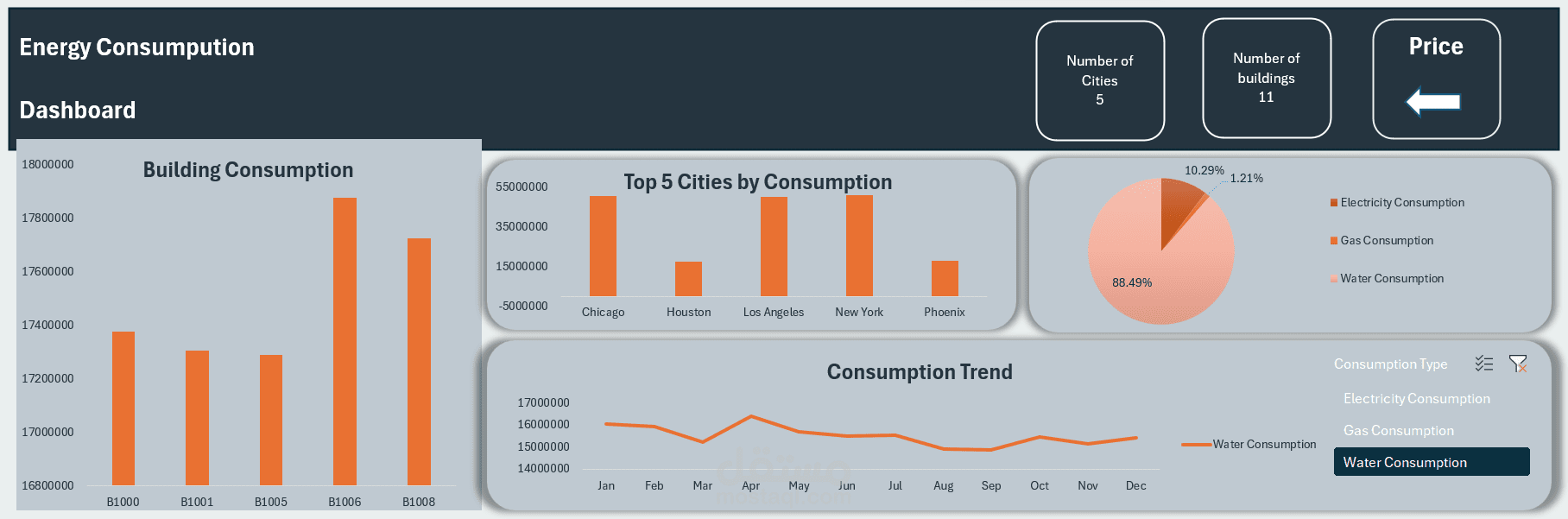The width and height of the screenshot is (1568, 519).
Task: Select the B1001 bar in Building Consumption
Action: (197, 418)
